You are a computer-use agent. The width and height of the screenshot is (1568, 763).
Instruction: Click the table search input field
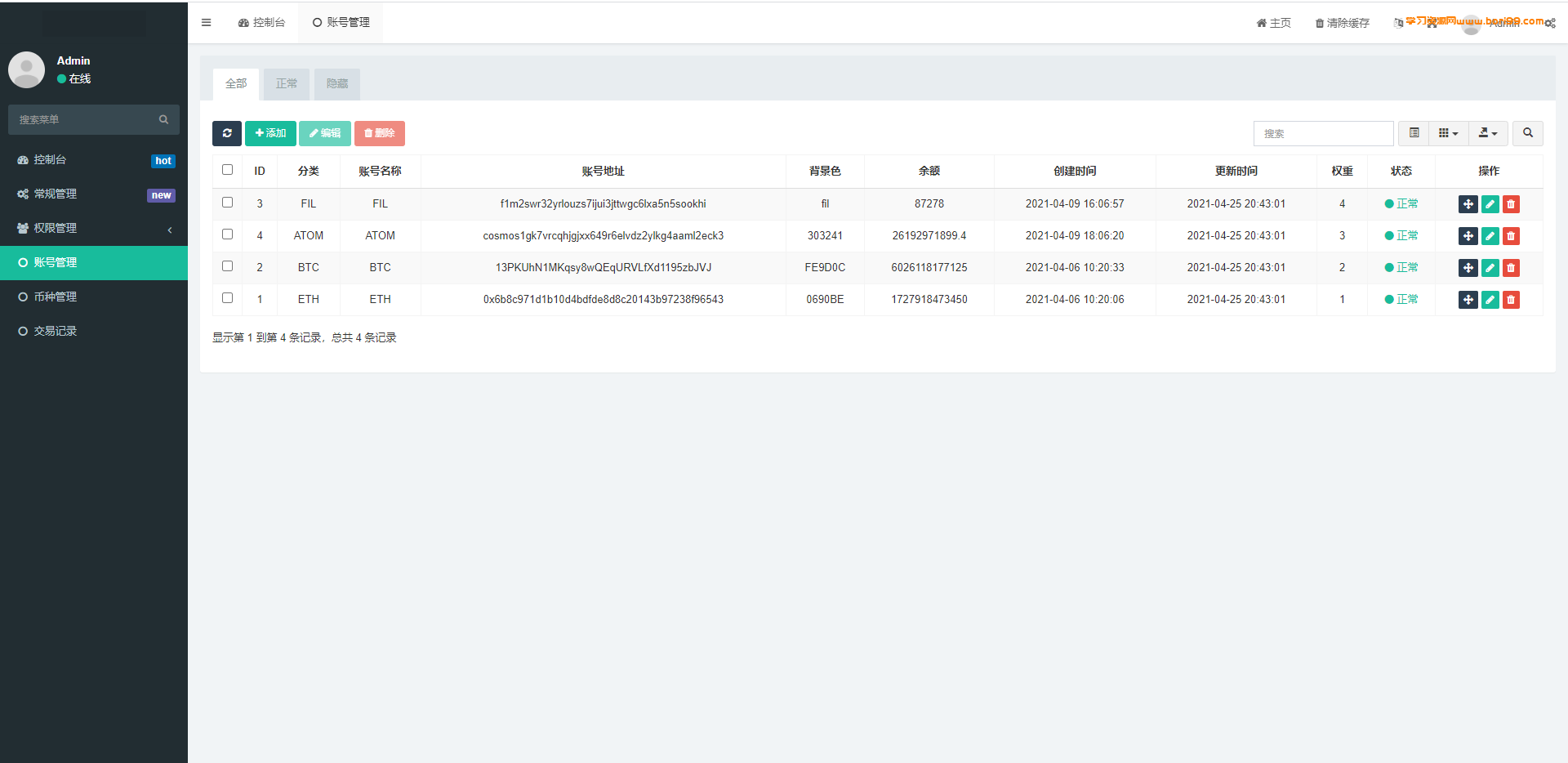pos(1323,133)
